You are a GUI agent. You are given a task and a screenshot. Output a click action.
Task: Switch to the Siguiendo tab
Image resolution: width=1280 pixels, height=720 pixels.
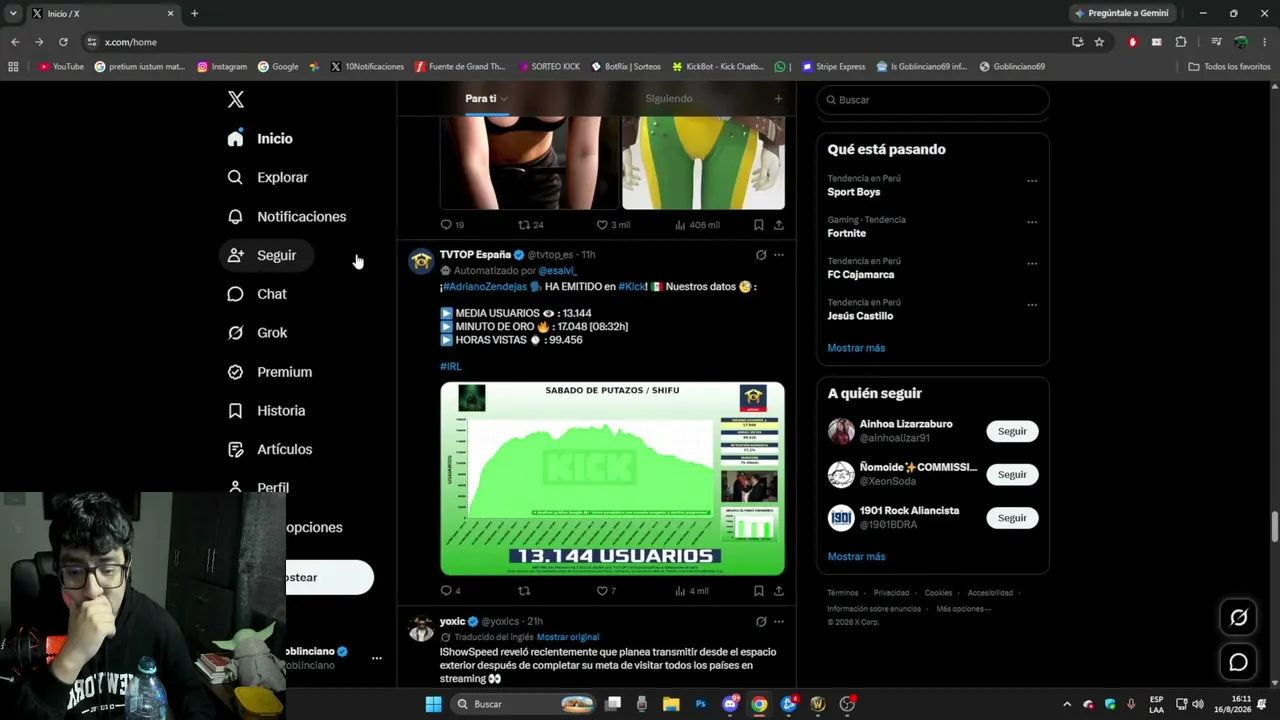[x=669, y=98]
